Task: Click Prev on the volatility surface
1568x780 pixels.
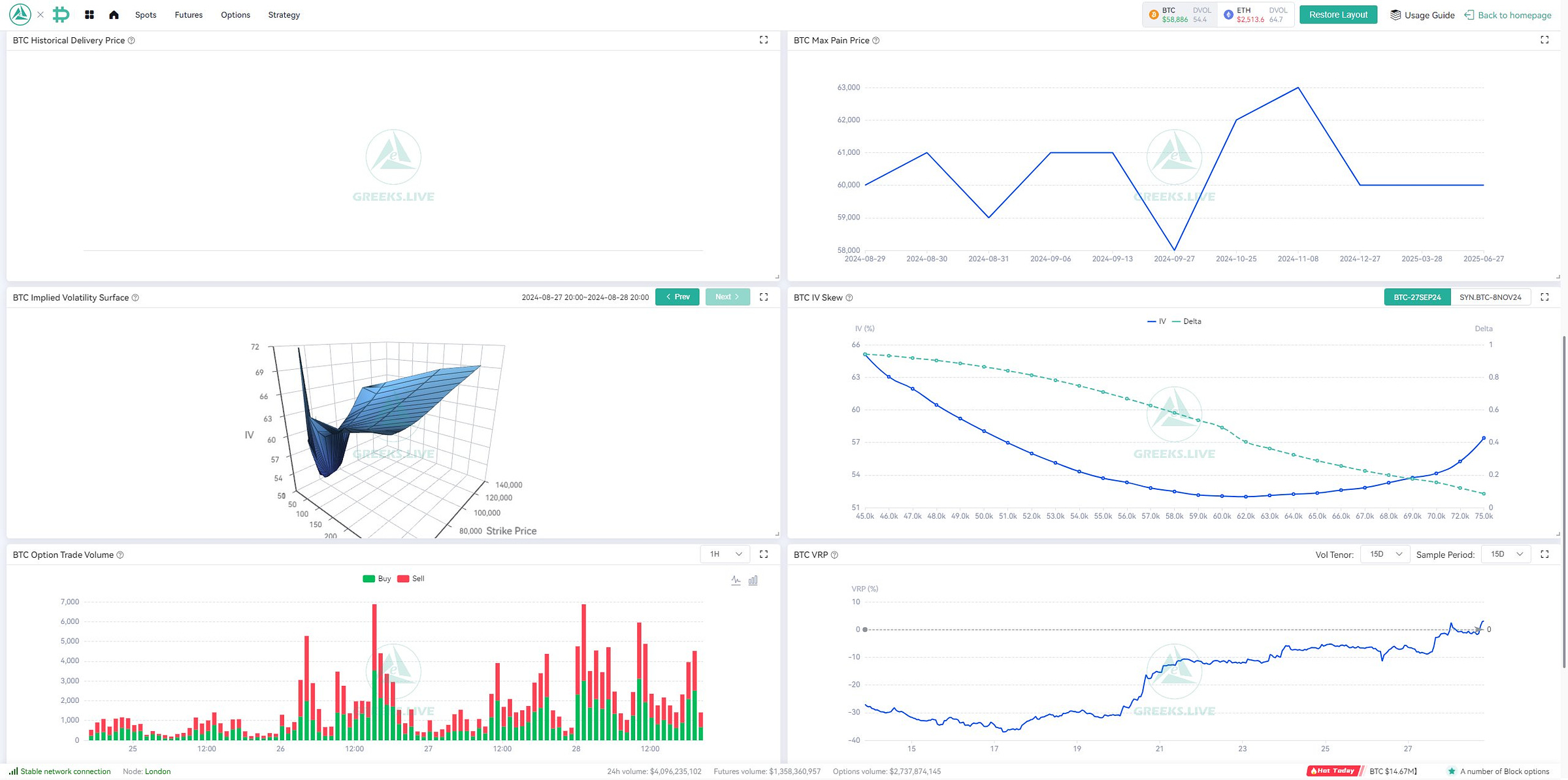Action: pyautogui.click(x=678, y=297)
